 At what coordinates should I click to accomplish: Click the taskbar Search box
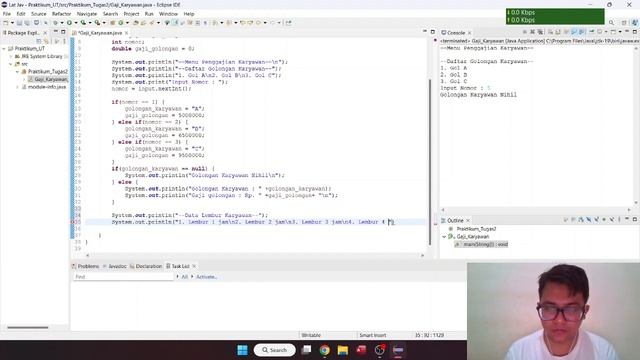click(274, 350)
